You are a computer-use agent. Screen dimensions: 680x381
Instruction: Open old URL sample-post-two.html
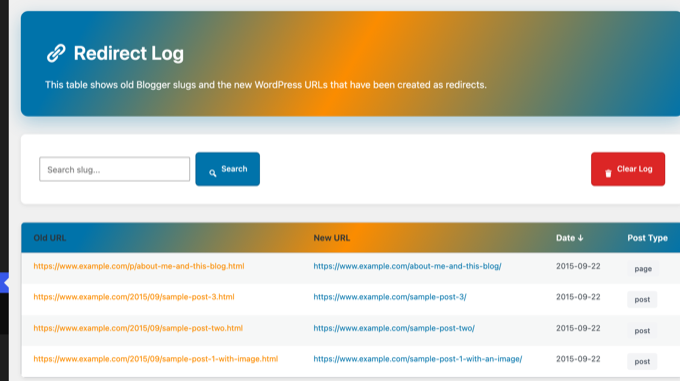(x=138, y=328)
